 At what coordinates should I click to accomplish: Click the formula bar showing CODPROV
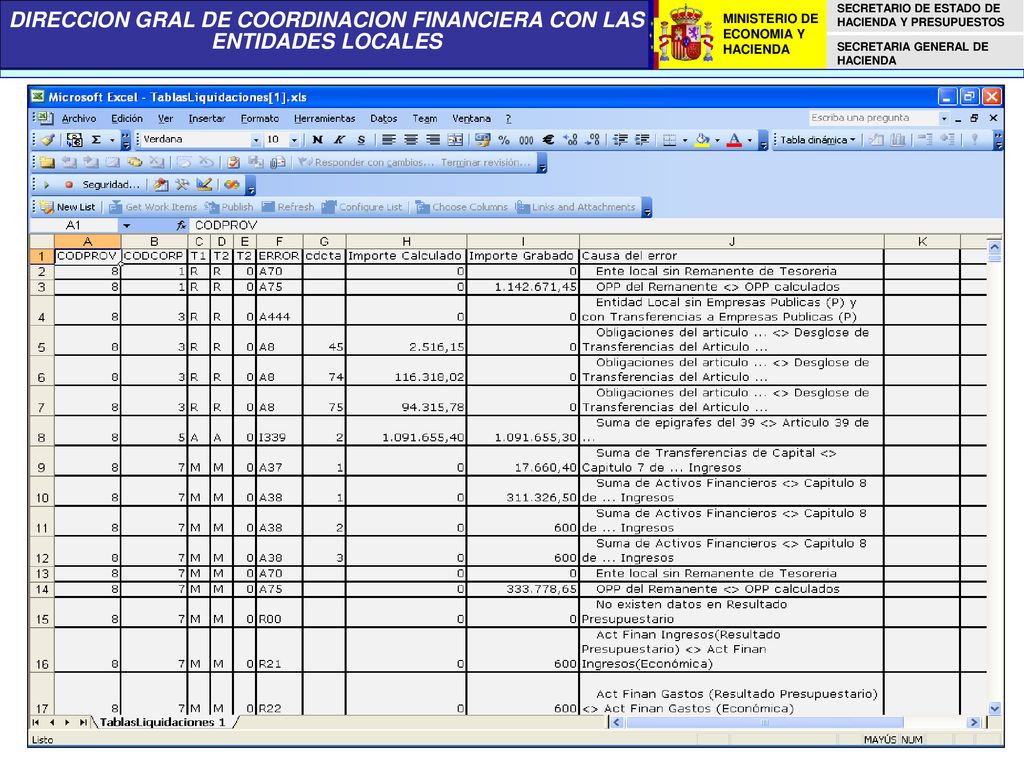coord(594,225)
